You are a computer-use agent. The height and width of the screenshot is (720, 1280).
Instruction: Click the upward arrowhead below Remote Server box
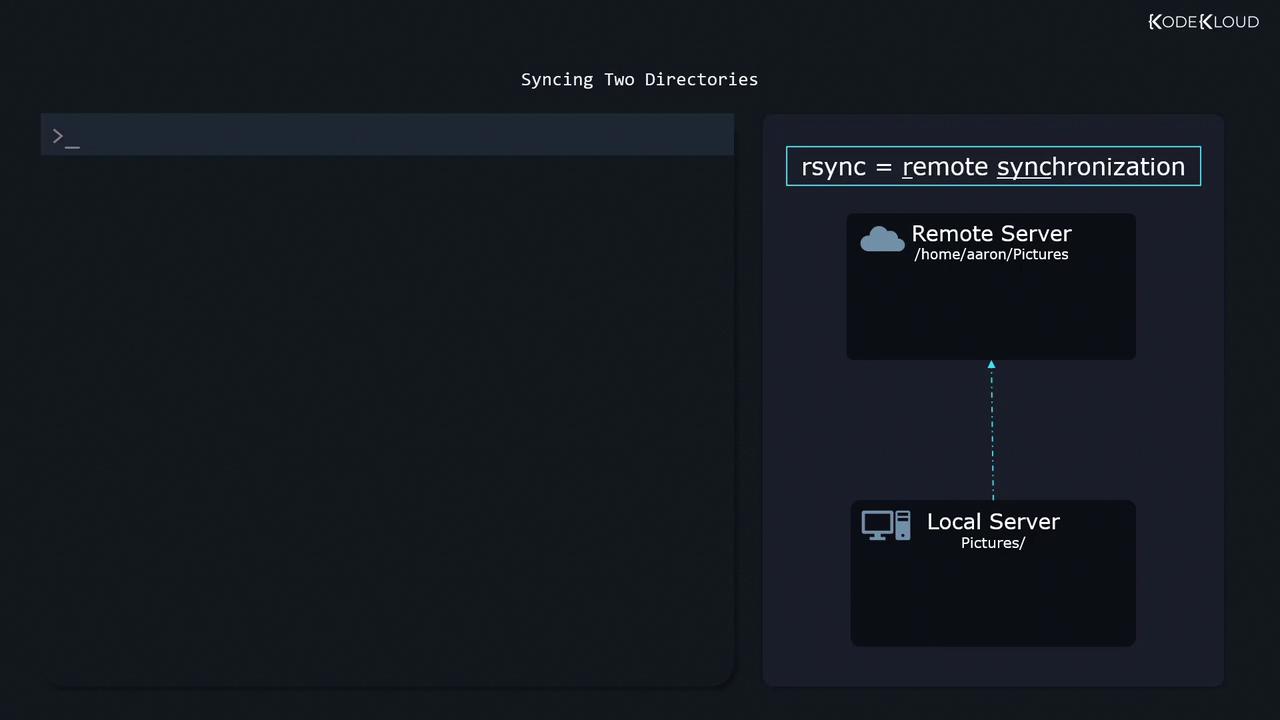pos(991,365)
